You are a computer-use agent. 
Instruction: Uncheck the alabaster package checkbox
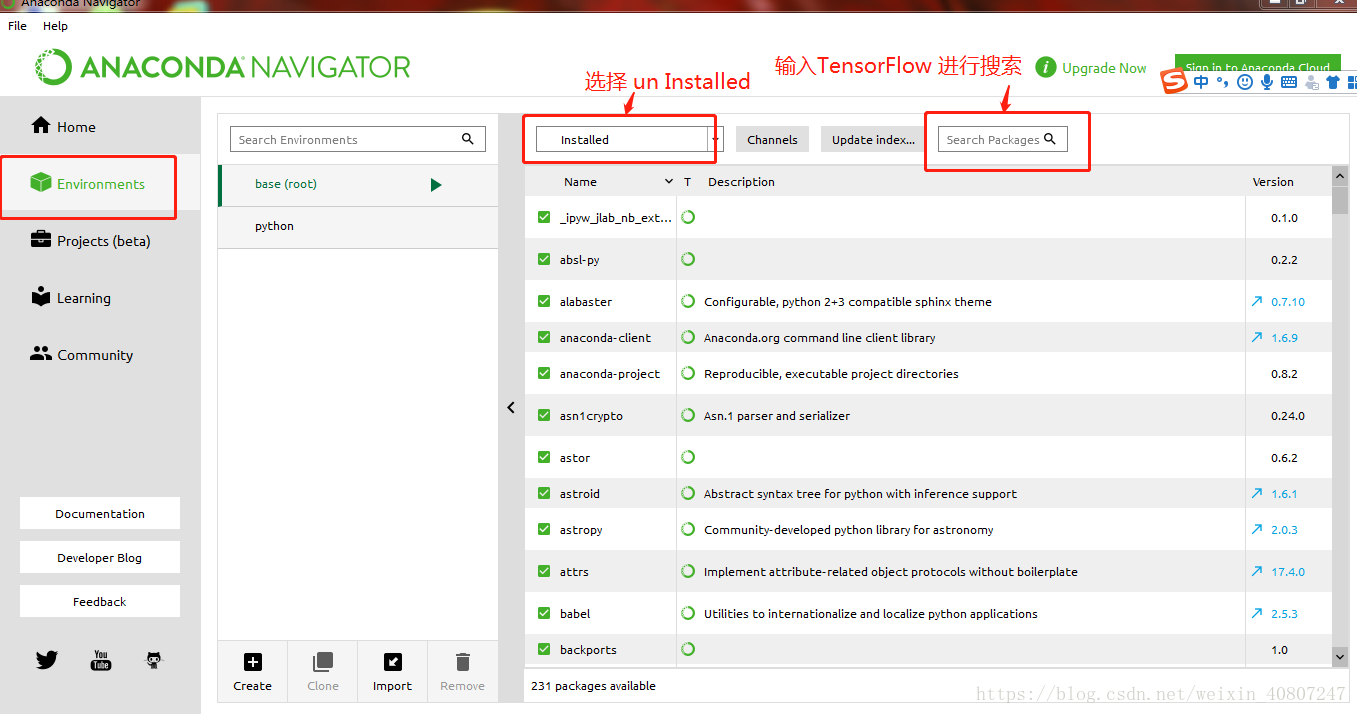click(x=544, y=301)
